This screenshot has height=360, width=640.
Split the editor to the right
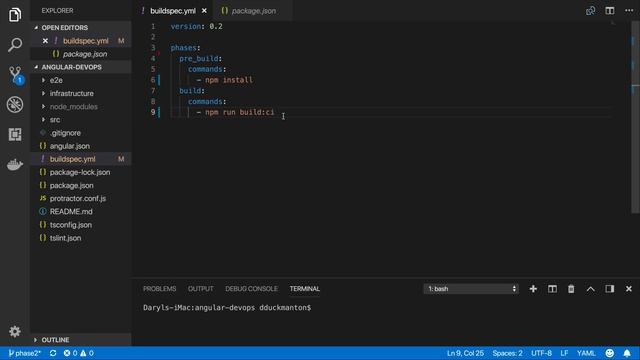coord(610,11)
